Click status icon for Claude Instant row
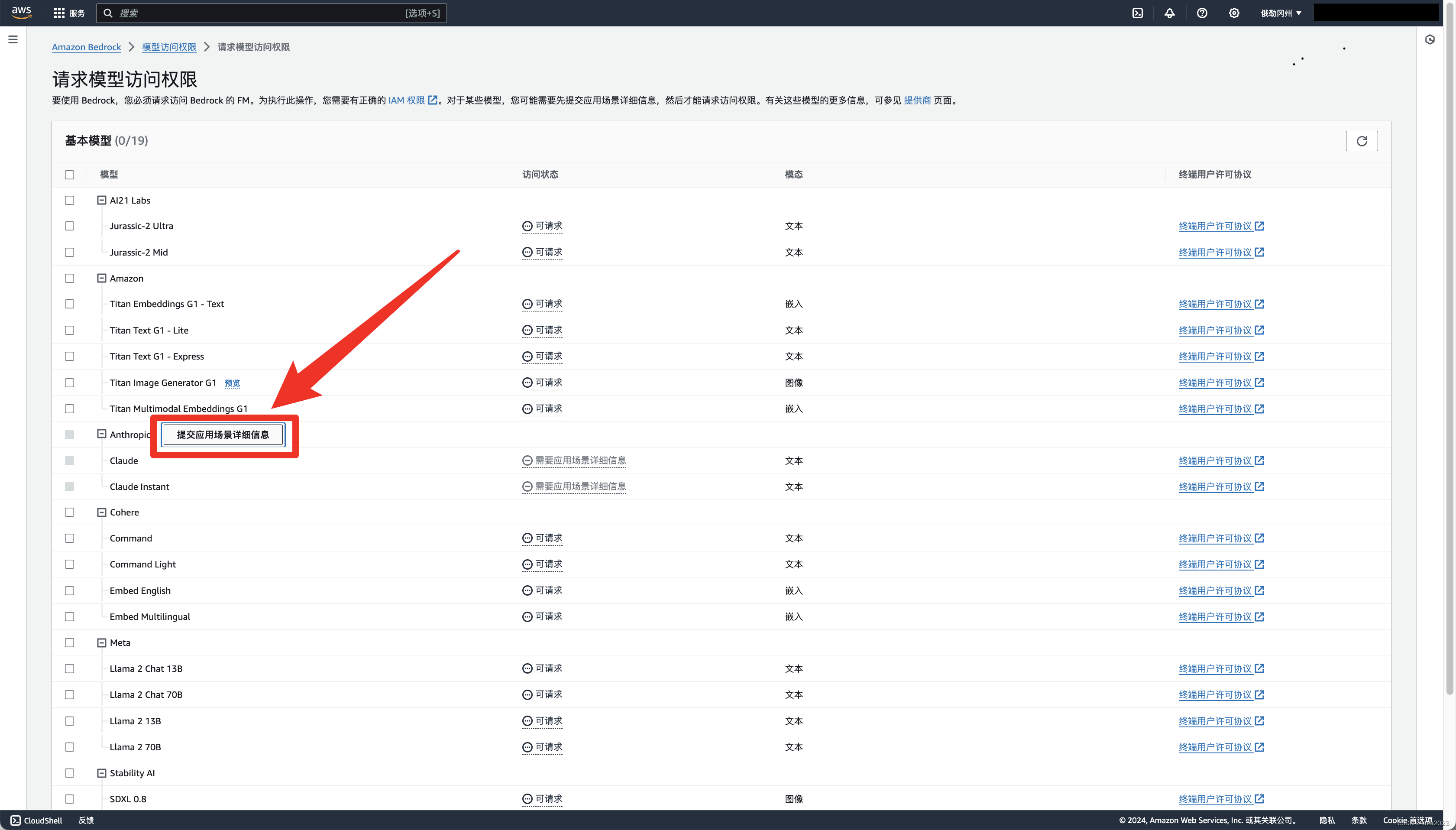The image size is (1456, 830). 527,487
